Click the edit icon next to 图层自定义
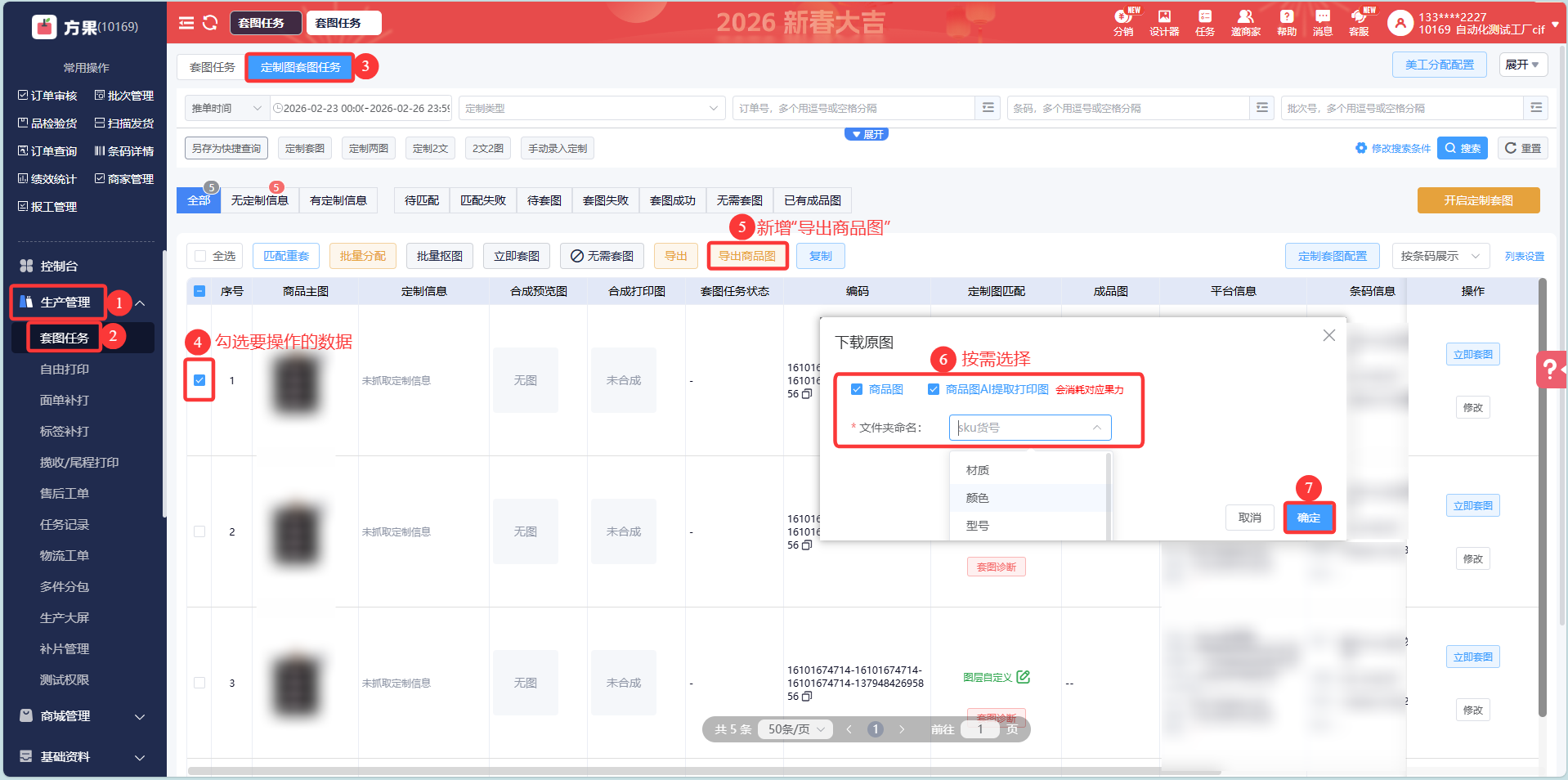 point(1024,677)
